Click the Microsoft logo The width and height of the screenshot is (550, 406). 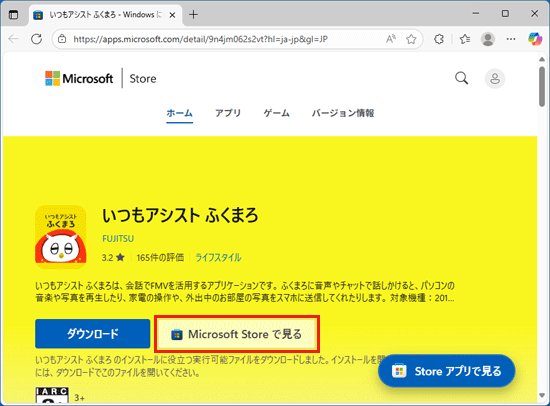[x=79, y=78]
